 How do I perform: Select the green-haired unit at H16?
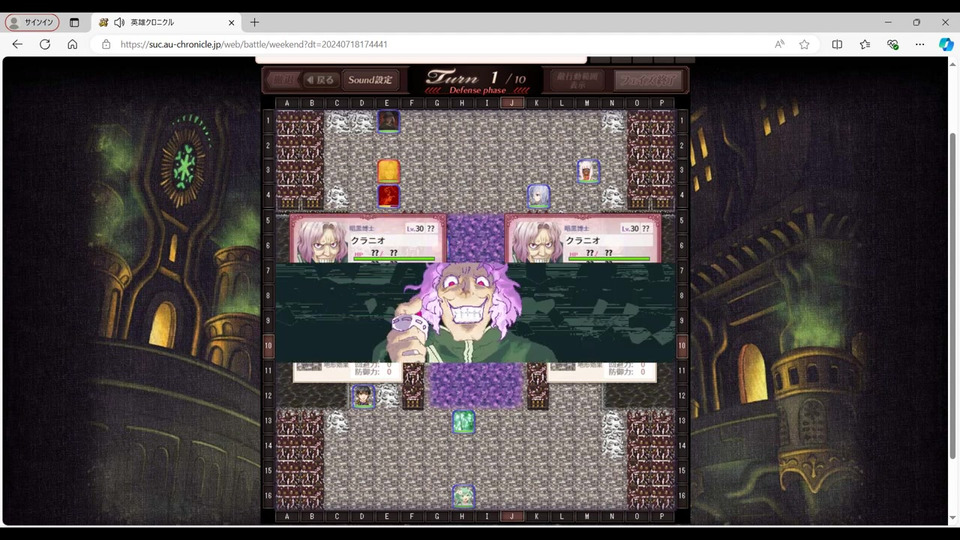pyautogui.click(x=463, y=496)
